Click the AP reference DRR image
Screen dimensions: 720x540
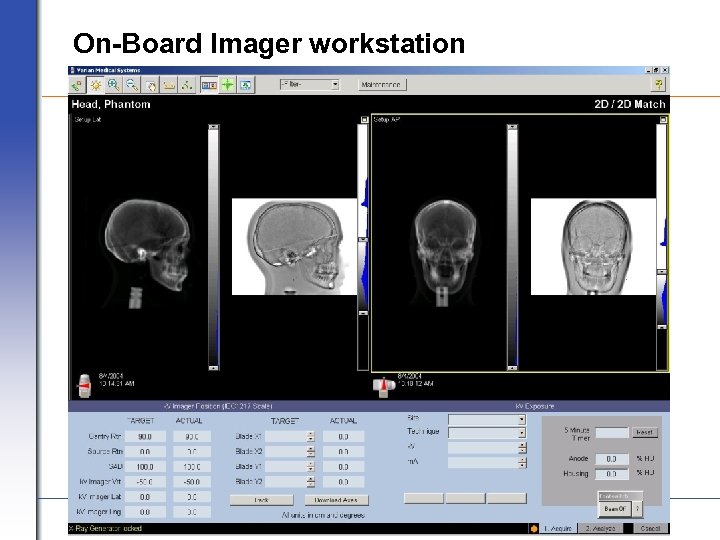(x=593, y=247)
